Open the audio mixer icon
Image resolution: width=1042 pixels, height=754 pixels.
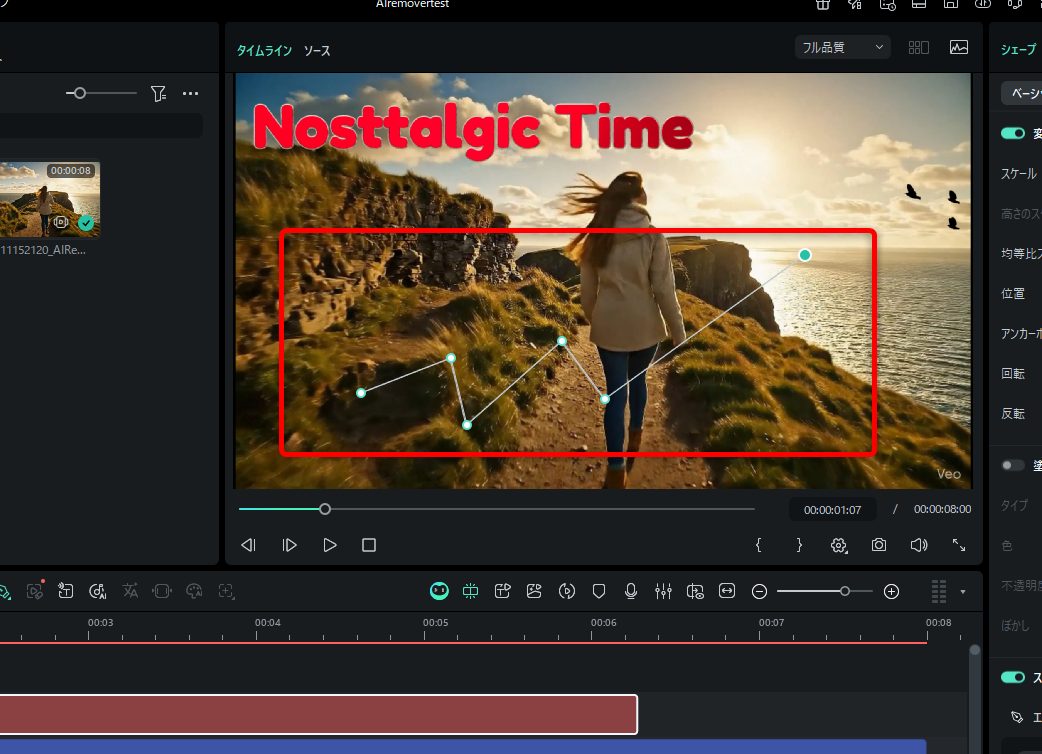point(663,591)
